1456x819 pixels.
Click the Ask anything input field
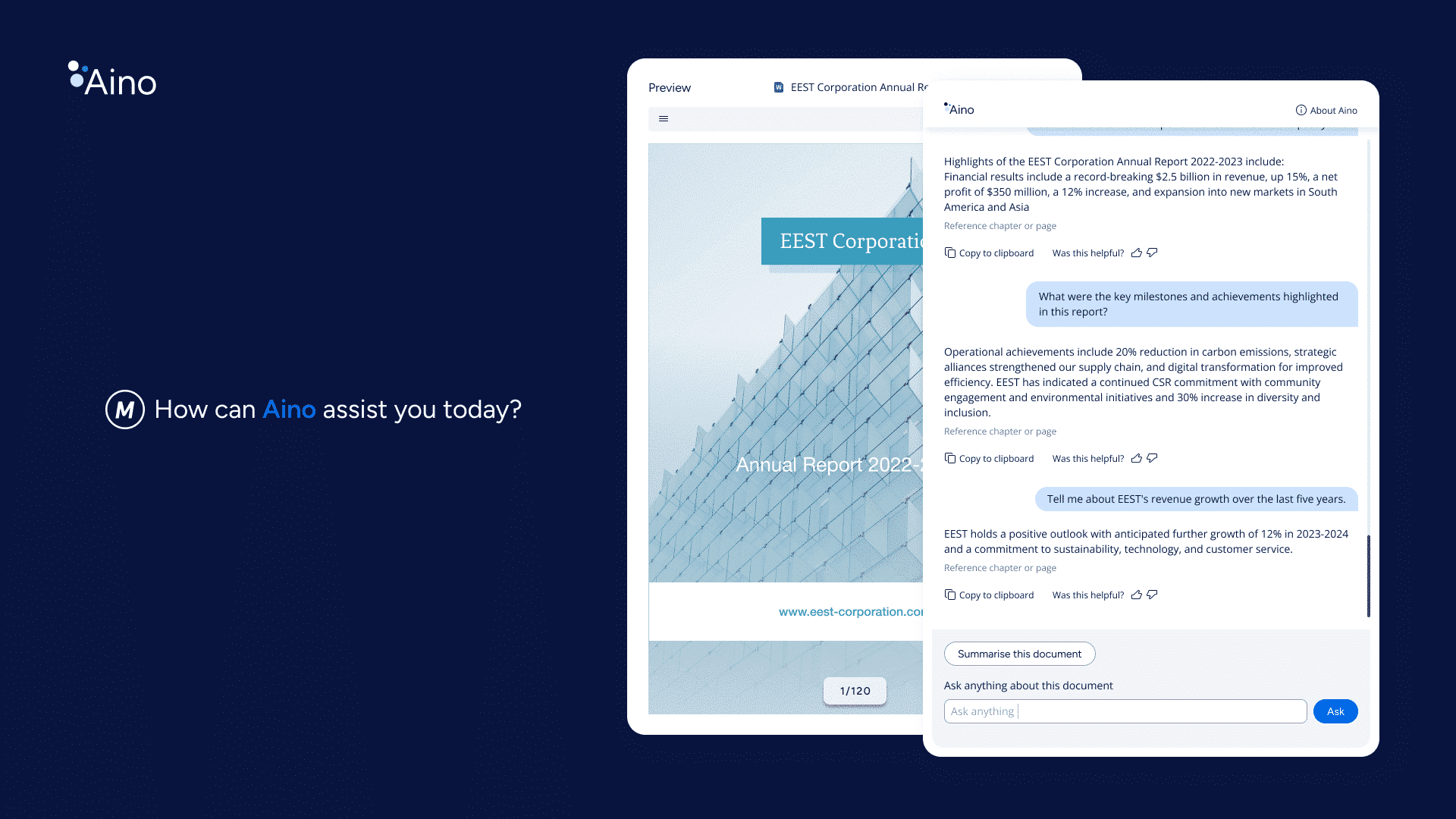coord(1124,711)
